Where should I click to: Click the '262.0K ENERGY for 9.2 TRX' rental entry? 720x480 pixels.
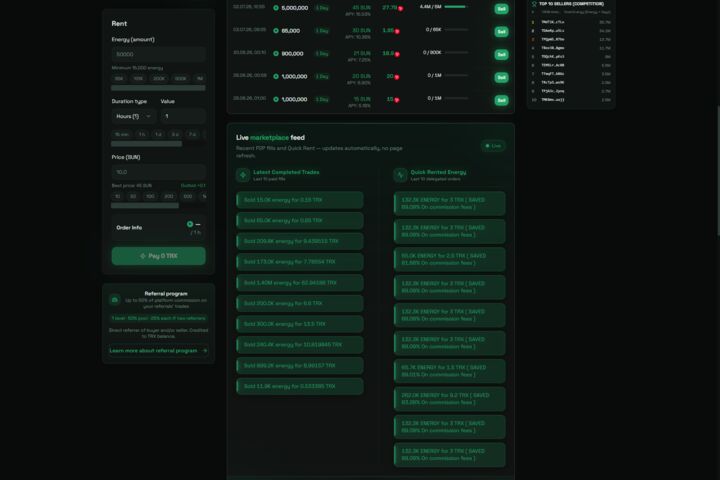(450, 399)
